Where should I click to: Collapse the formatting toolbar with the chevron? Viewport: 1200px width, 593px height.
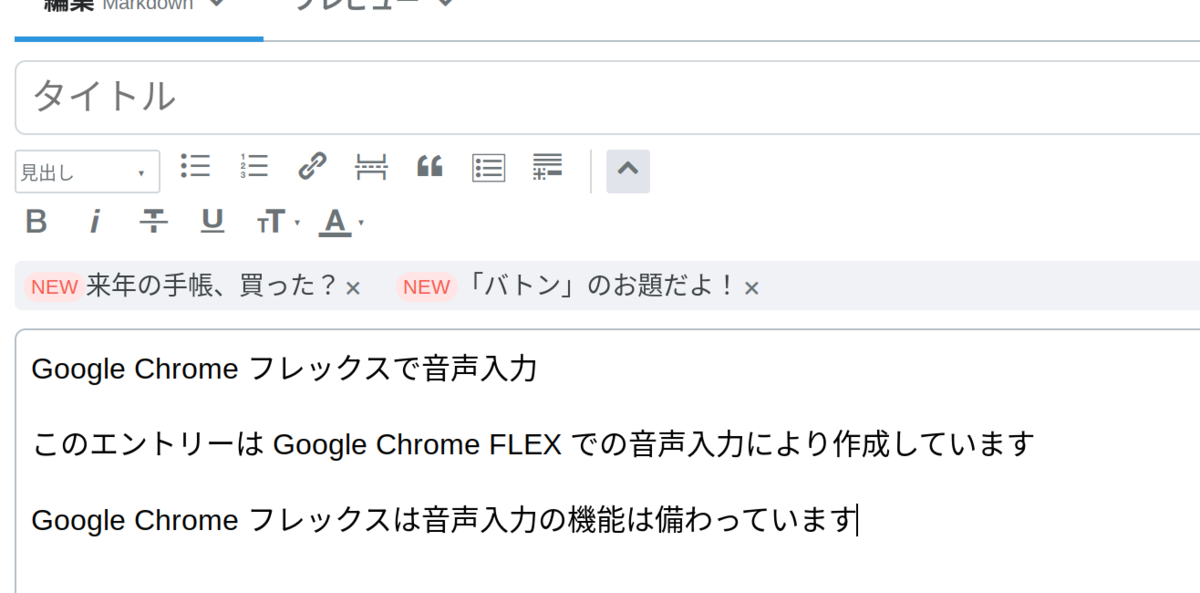[628, 171]
